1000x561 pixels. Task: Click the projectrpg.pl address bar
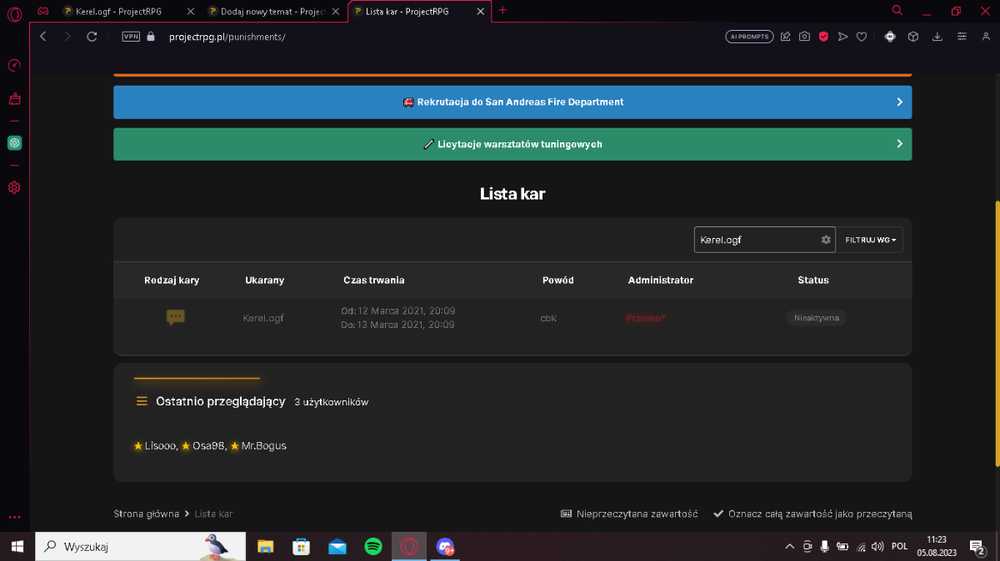pos(227,37)
